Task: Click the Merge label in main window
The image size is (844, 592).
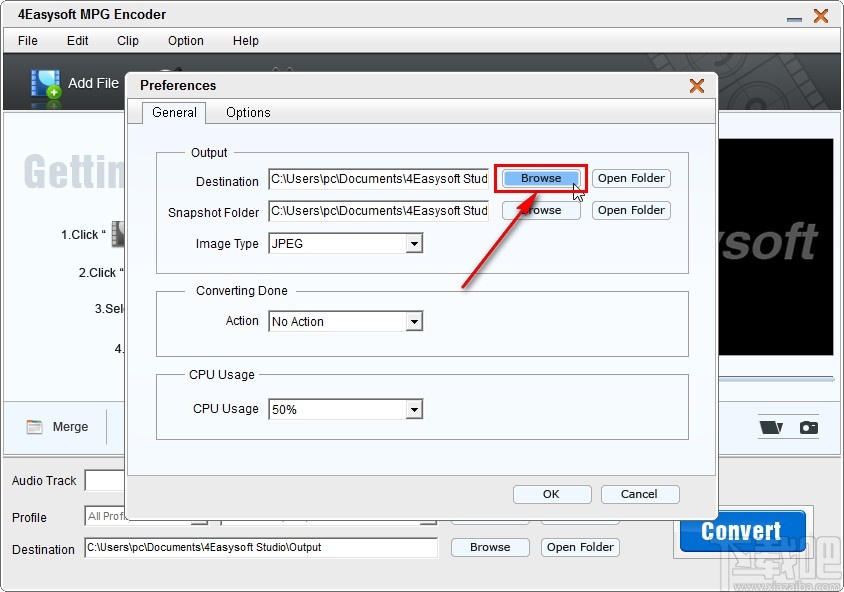Action: click(x=70, y=427)
